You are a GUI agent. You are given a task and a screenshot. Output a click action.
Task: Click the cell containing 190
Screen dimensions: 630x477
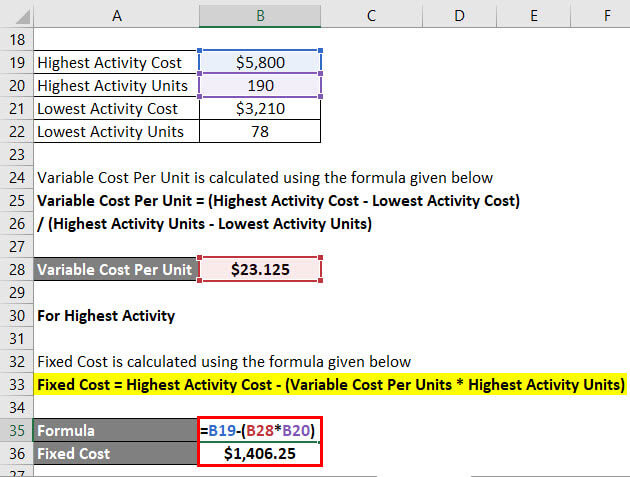(260, 85)
